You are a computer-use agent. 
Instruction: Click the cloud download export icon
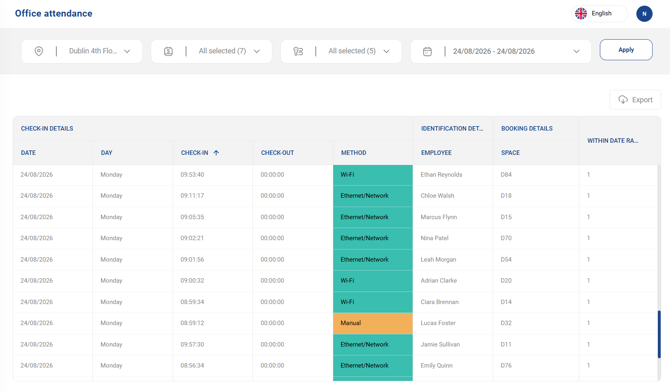tap(623, 100)
